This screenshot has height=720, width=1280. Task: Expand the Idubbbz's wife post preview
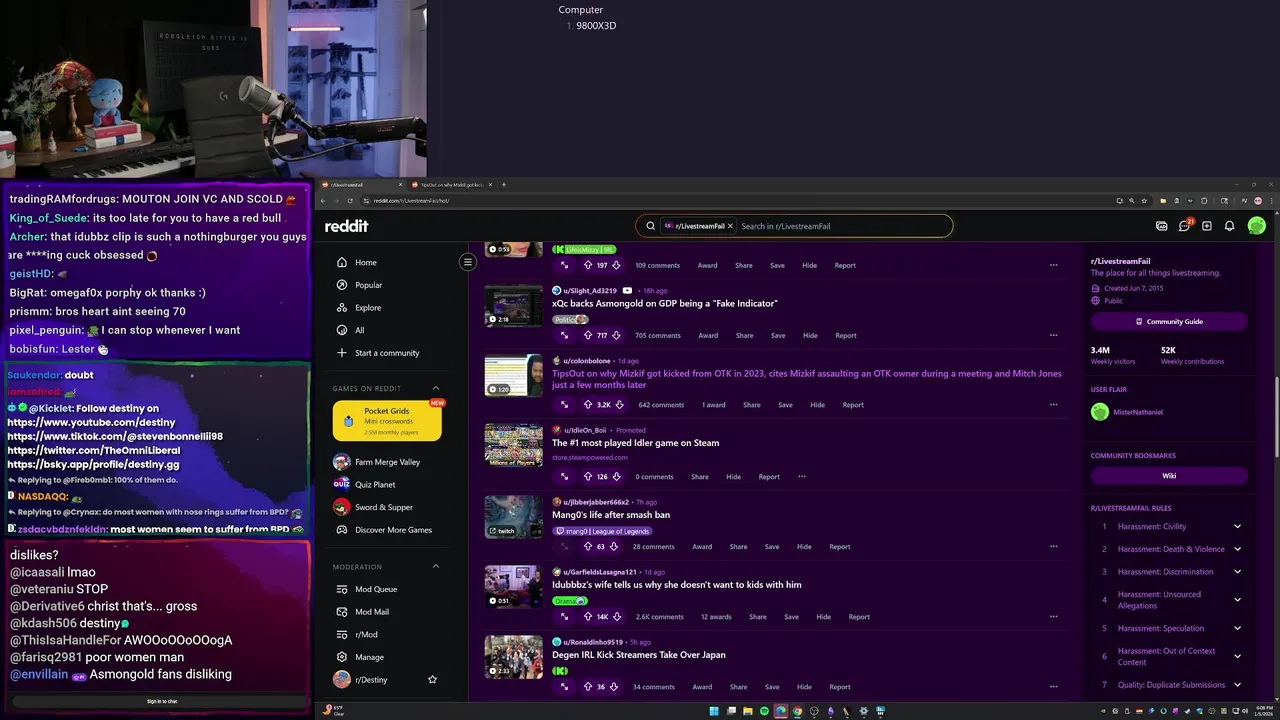point(564,617)
